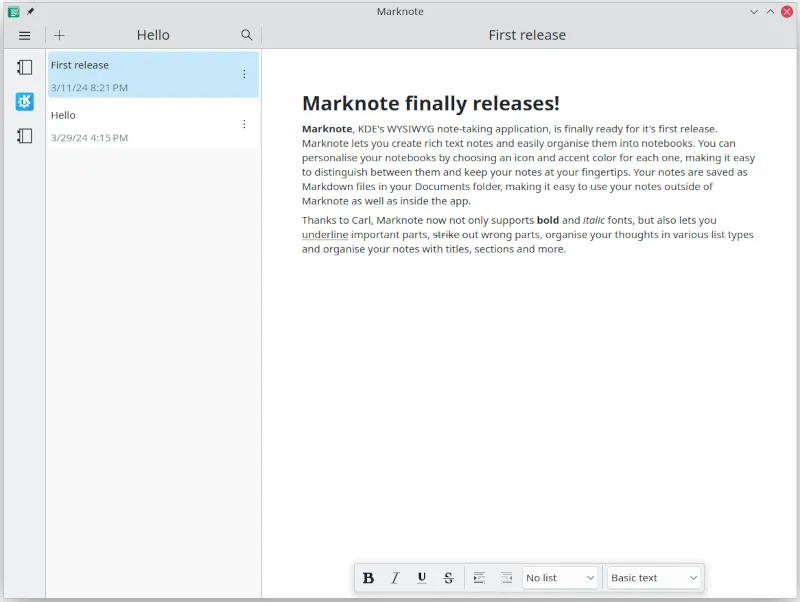The height and width of the screenshot is (602, 800).
Task: Toggle bold formatting
Action: (x=368, y=578)
